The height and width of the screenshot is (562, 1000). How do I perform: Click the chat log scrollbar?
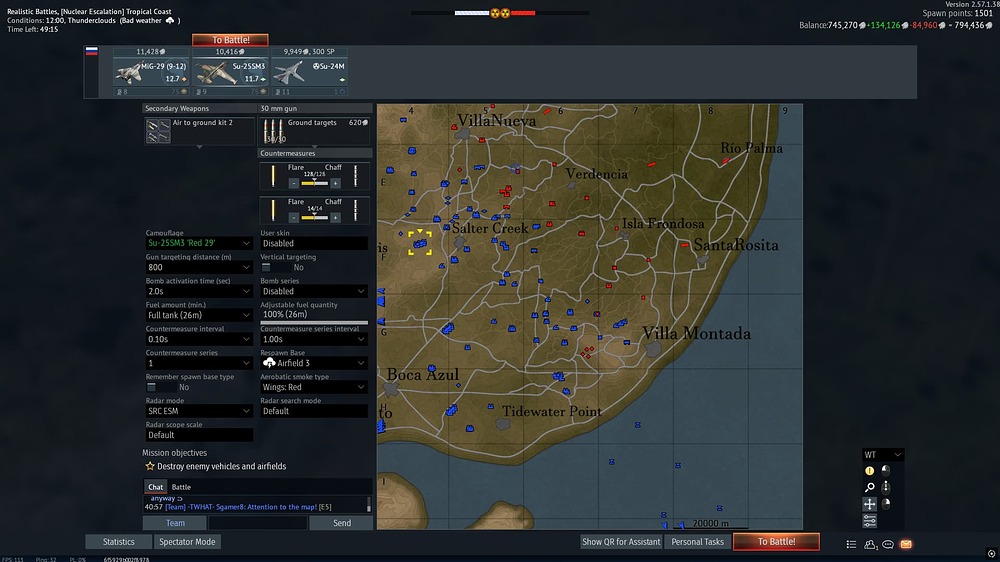point(369,504)
